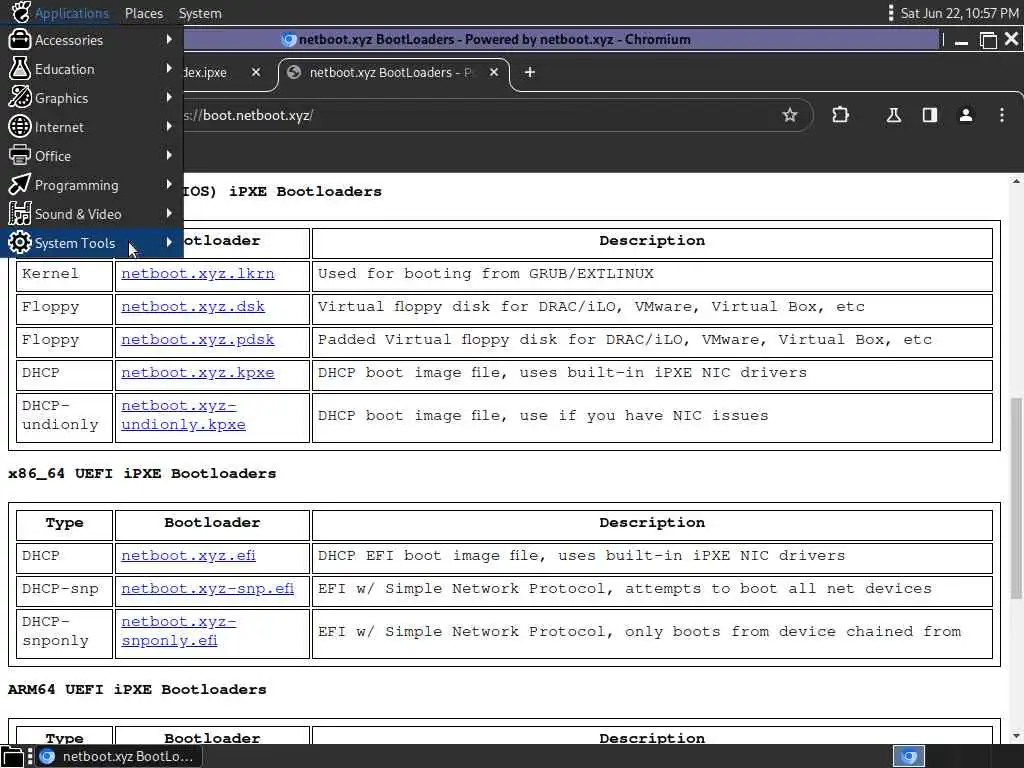Click the Accessories briefcase icon
This screenshot has width=1024, height=768.
[20, 40]
